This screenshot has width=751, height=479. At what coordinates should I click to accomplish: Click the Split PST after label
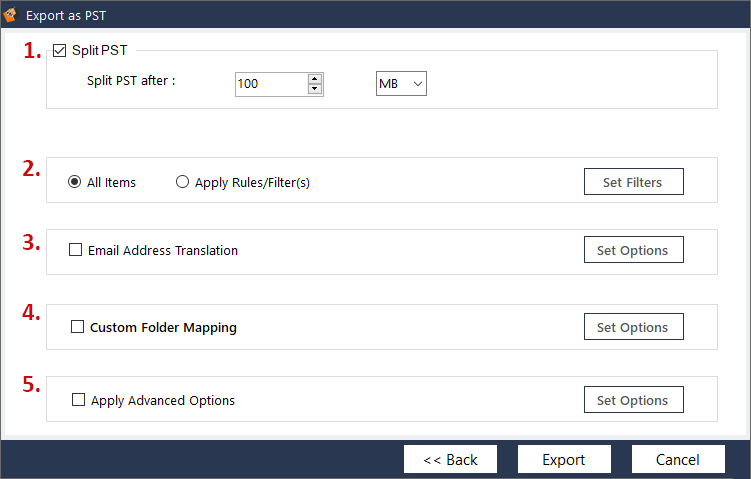click(131, 81)
